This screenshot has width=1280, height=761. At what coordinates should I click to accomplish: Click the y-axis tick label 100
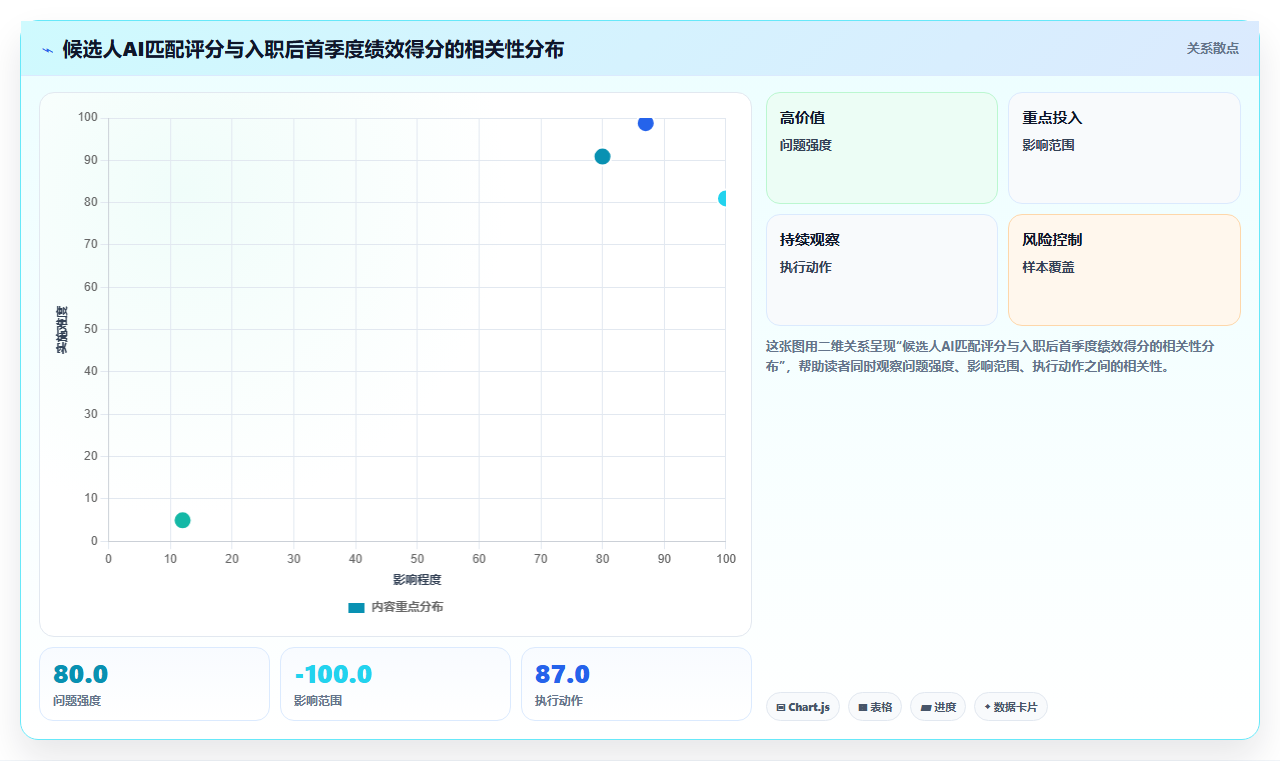click(88, 118)
